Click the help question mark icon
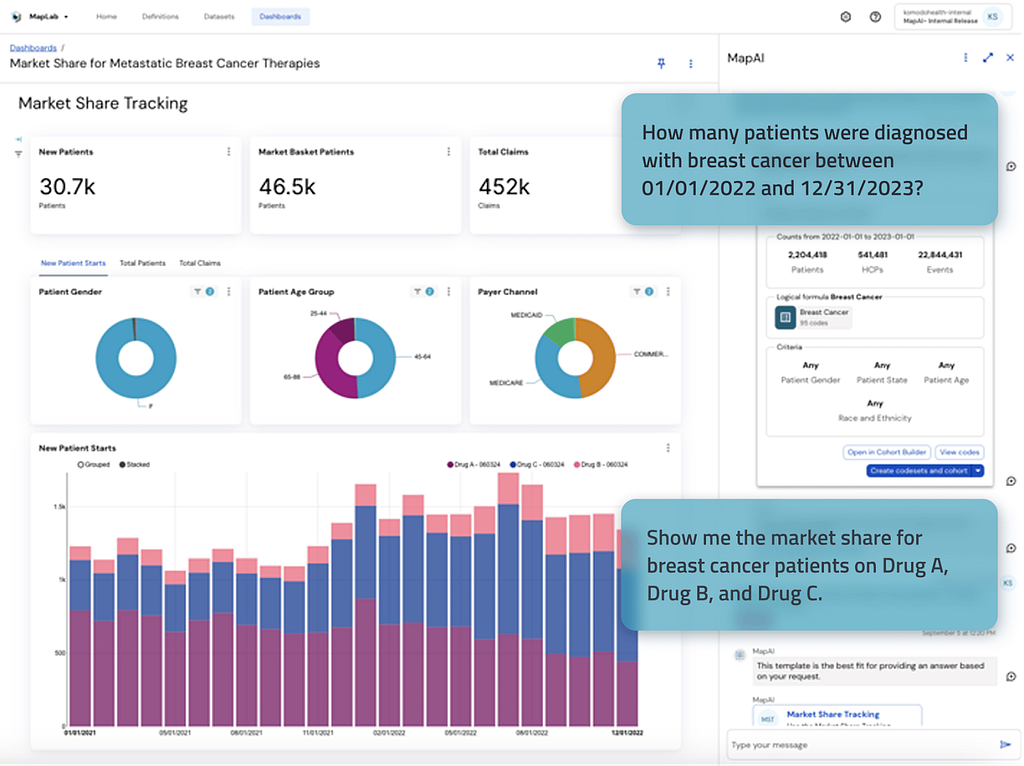 pyautogui.click(x=875, y=17)
